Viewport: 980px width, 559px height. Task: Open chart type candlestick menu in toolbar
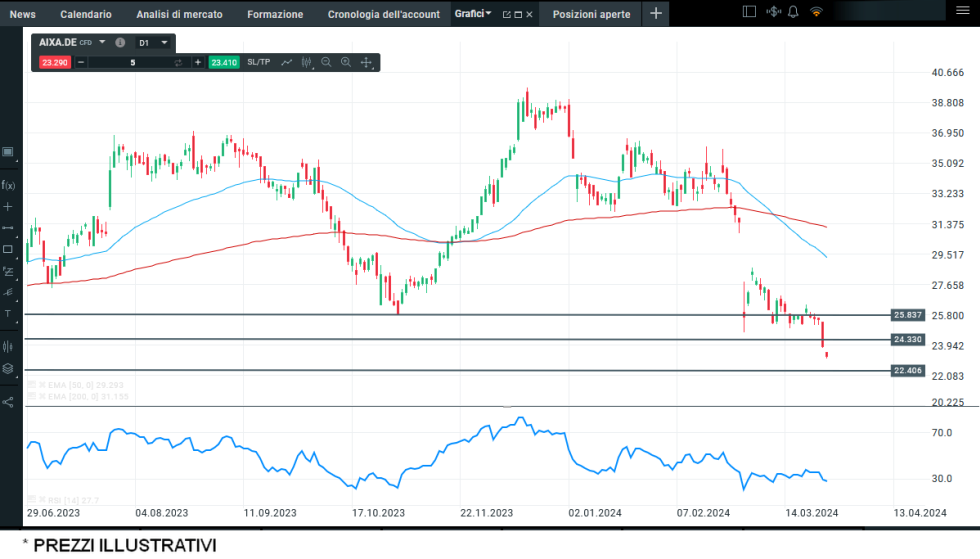307,63
